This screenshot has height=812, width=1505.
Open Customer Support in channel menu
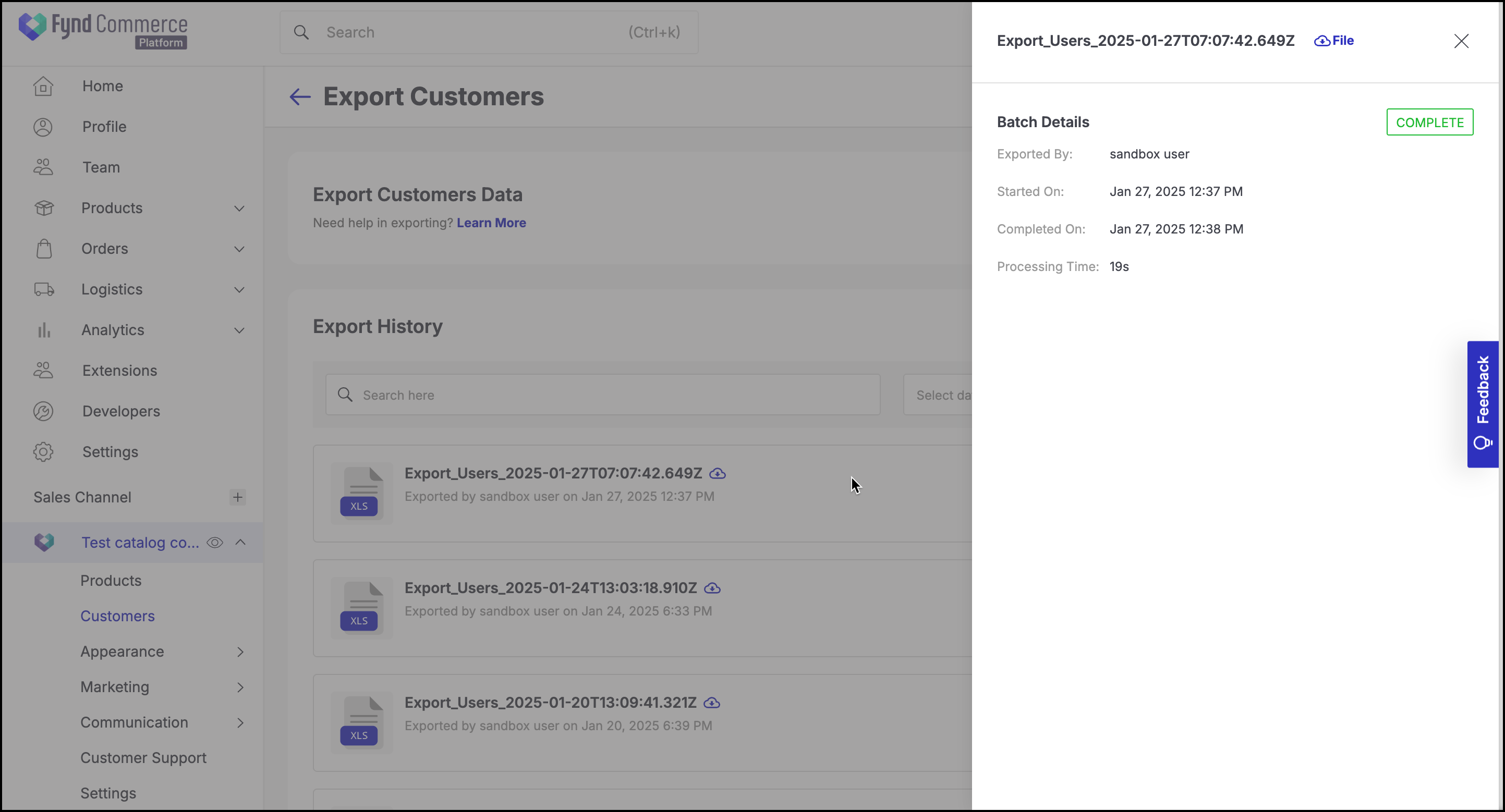pyautogui.click(x=143, y=758)
